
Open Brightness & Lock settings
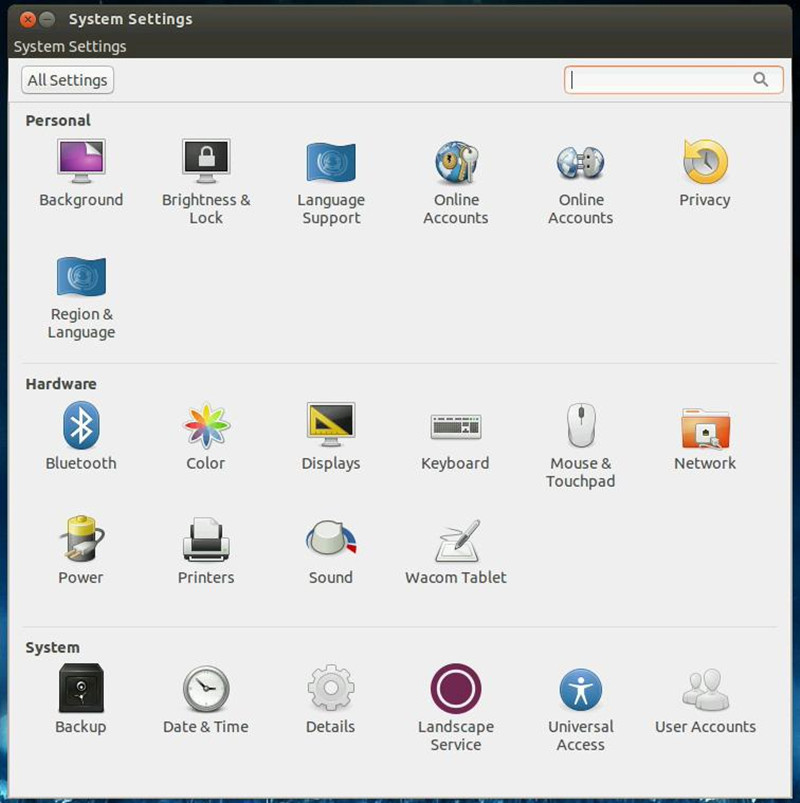tap(206, 182)
